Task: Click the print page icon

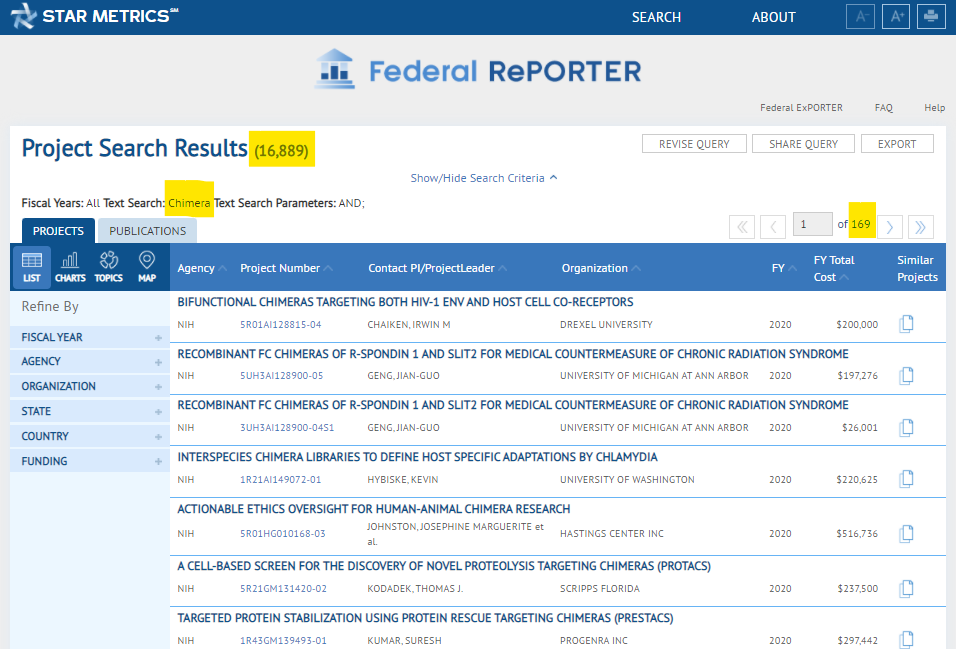Action: coord(931,16)
